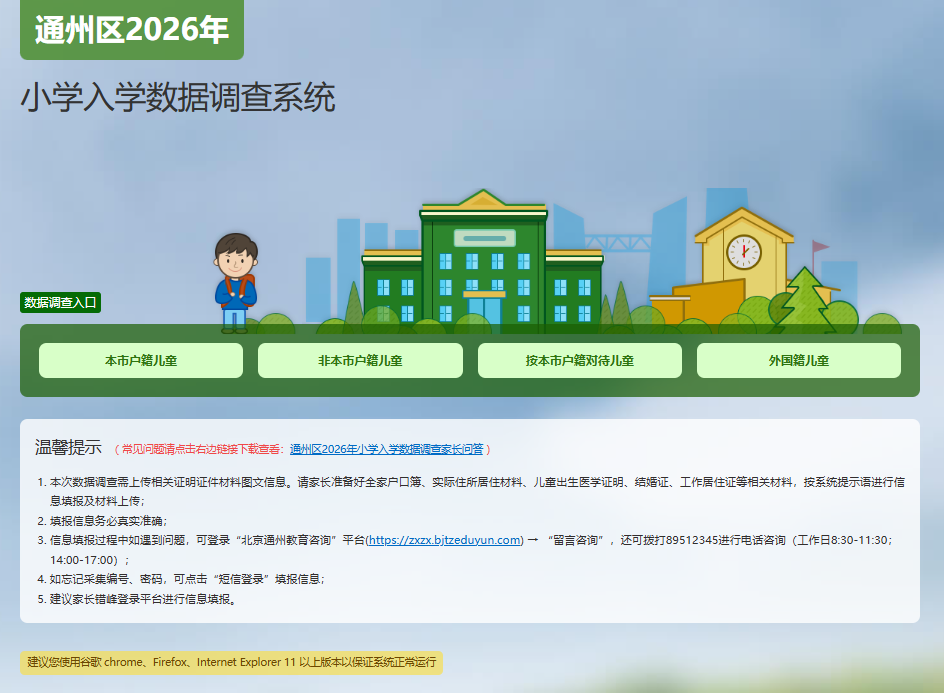Click the 温馨提示 section heading
This screenshot has width=944, height=693.
tap(68, 447)
